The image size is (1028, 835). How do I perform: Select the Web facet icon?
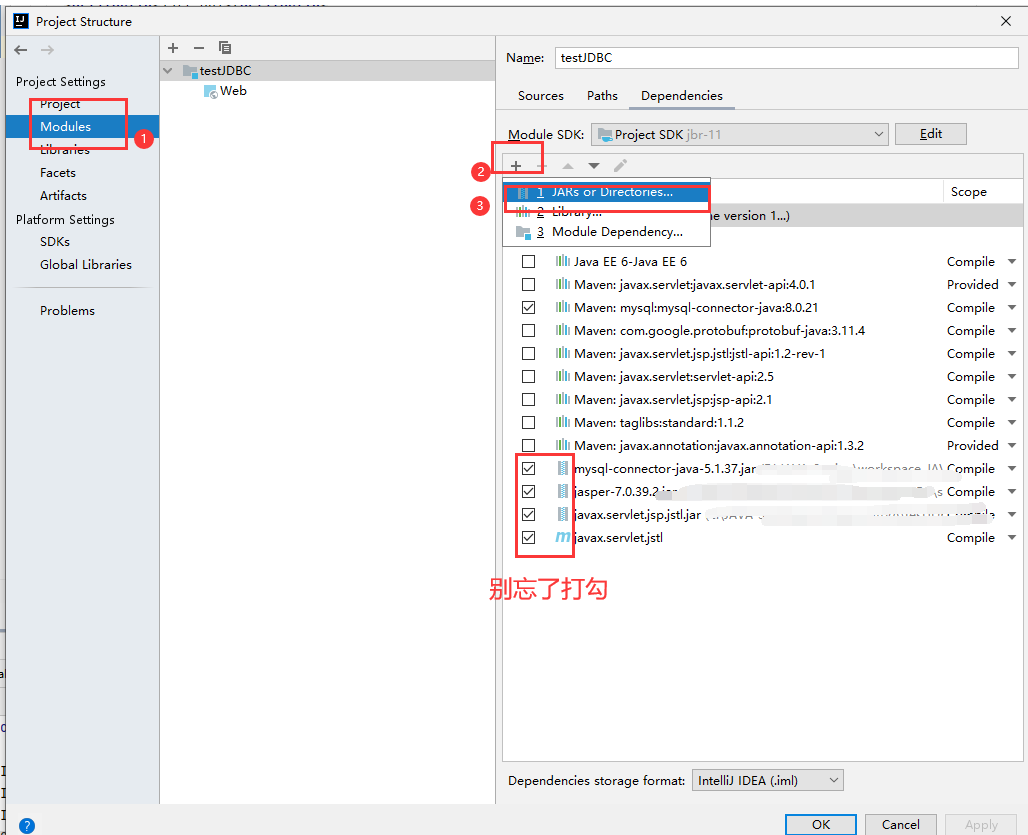(210, 91)
